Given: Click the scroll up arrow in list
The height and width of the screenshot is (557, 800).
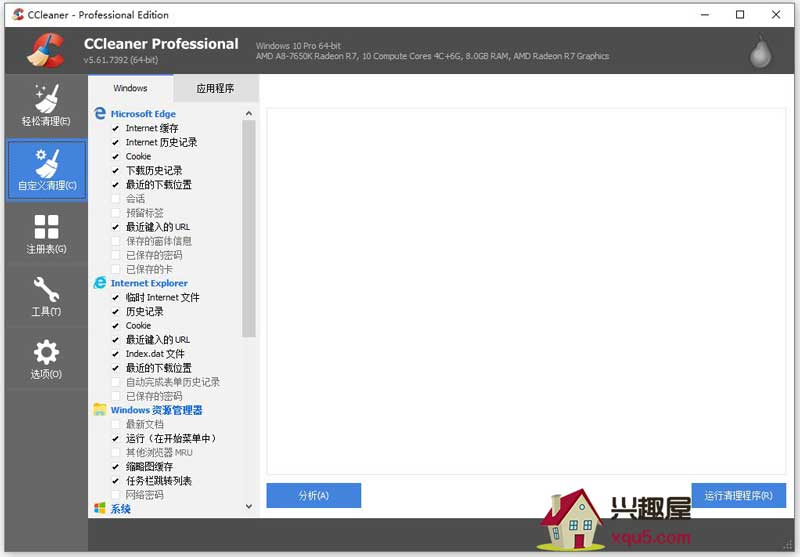Looking at the screenshot, I should click(x=249, y=113).
